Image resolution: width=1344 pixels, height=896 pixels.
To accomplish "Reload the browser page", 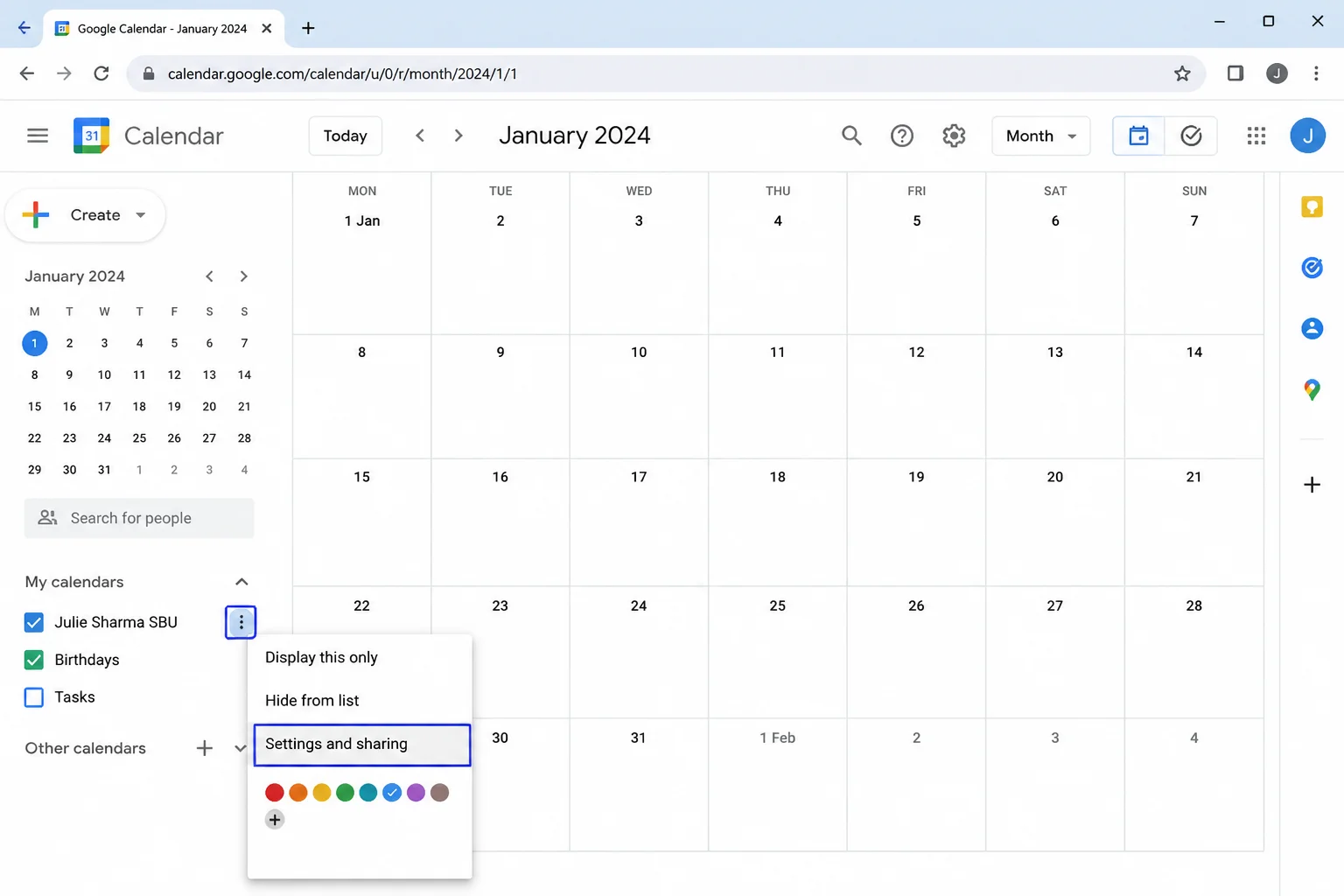I will coord(101,73).
